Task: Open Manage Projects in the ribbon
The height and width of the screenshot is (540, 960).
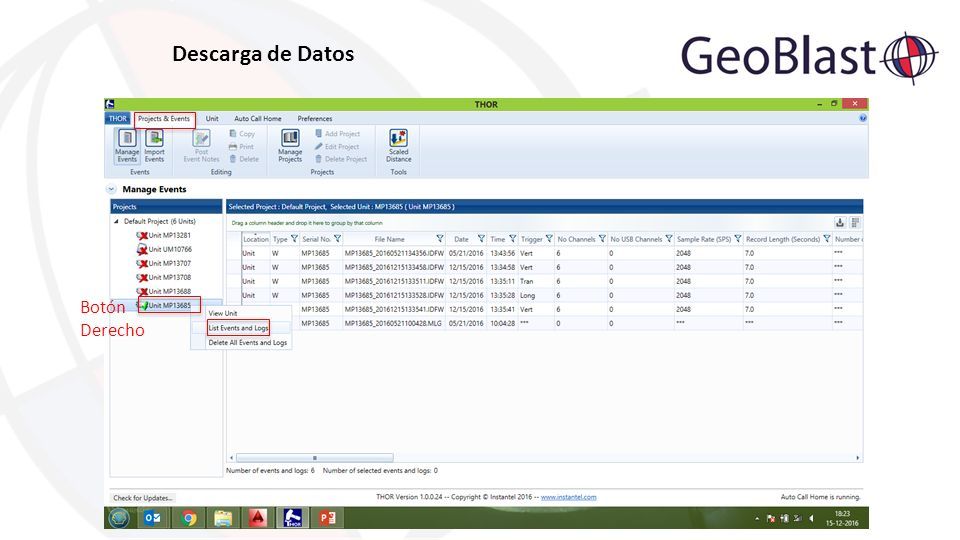Action: pos(290,146)
